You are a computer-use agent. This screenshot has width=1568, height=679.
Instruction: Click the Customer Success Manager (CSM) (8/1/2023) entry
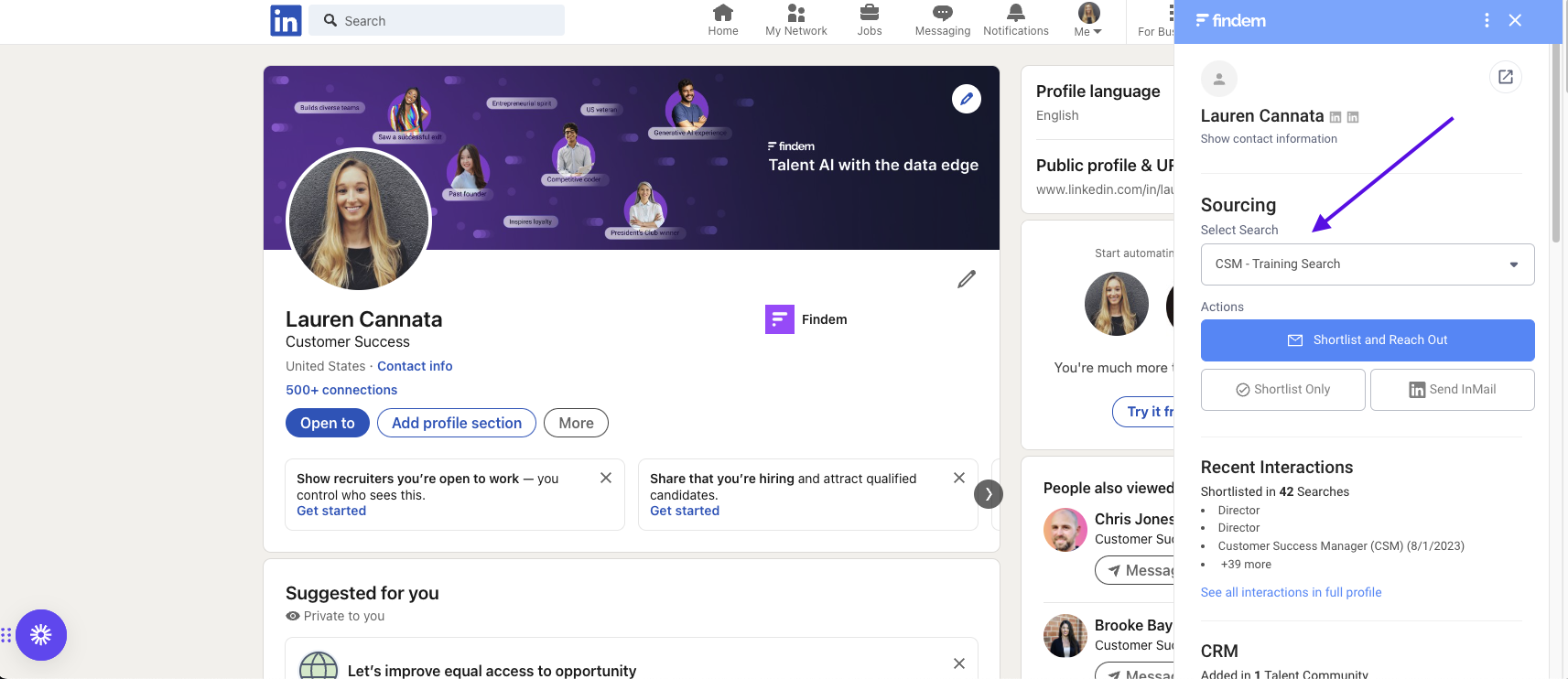[1341, 546]
